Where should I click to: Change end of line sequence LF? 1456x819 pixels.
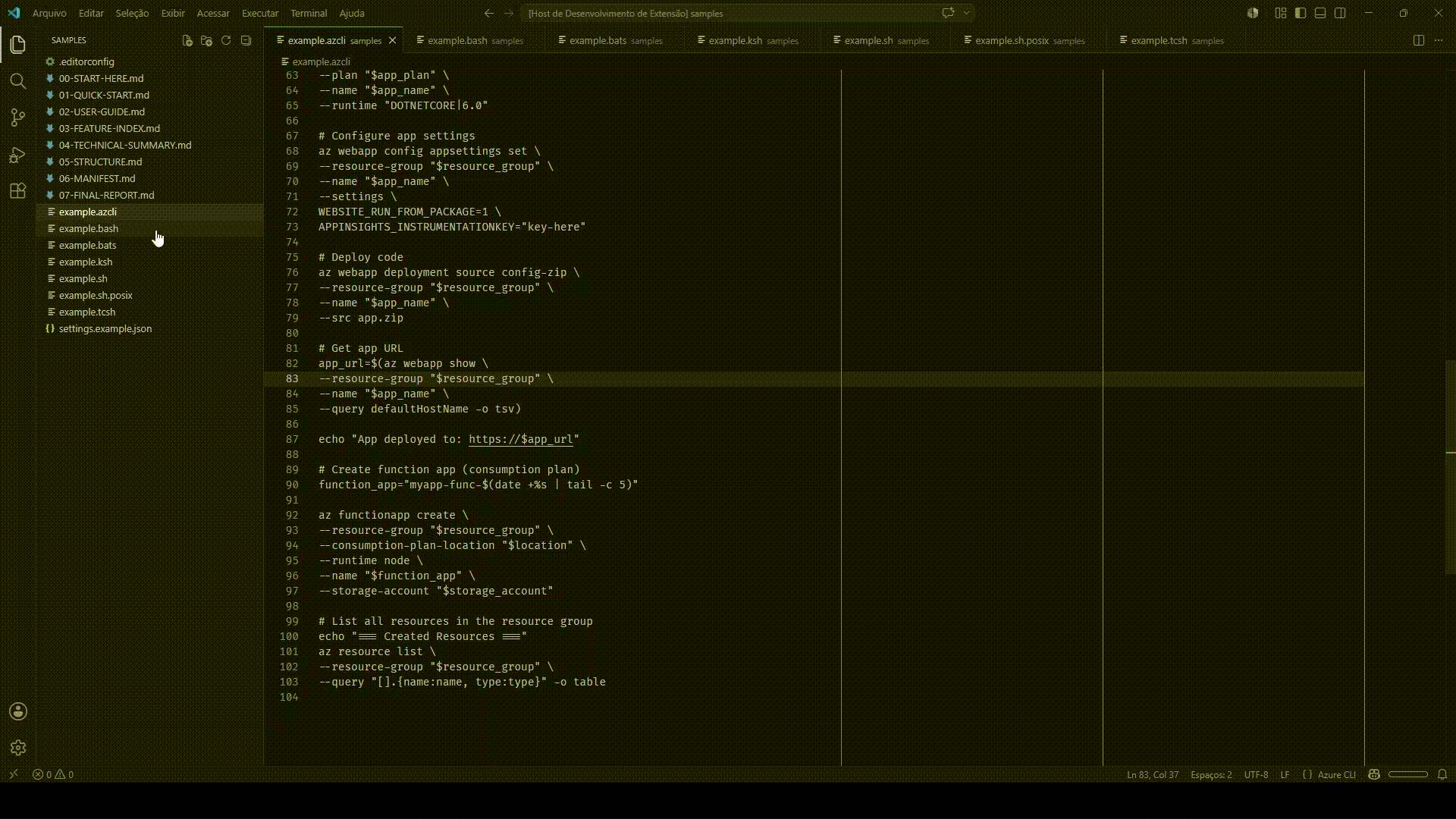click(x=1285, y=774)
